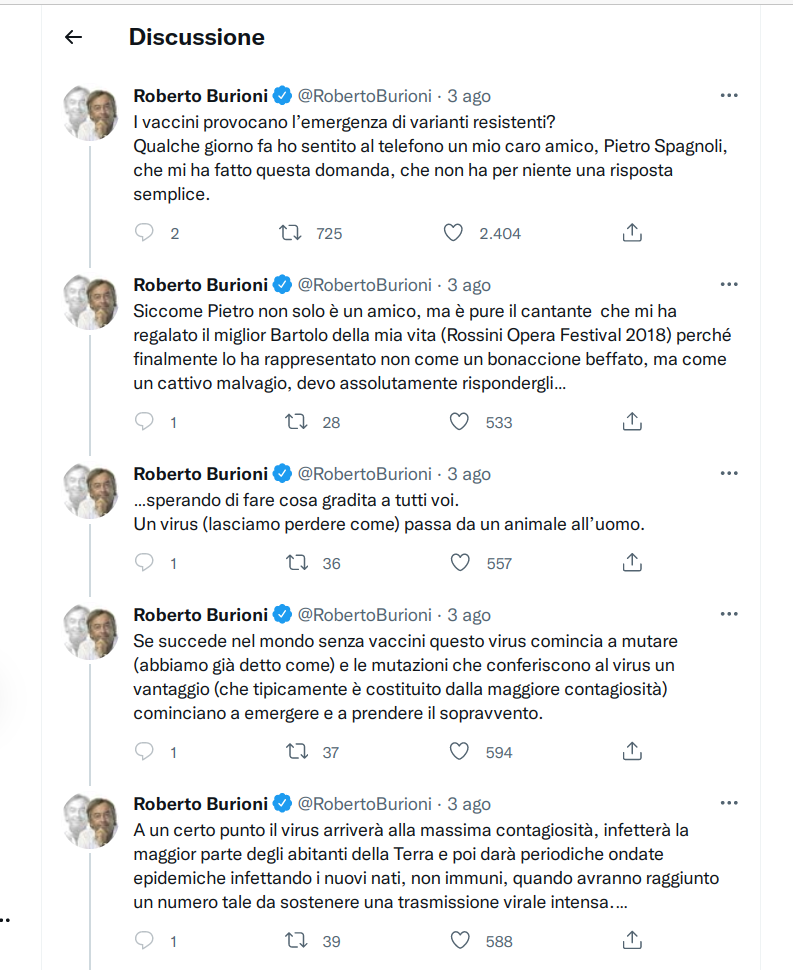This screenshot has height=970, width=793.
Task: Open the '3 ago' timestamp on the third tweet
Action: click(x=469, y=474)
